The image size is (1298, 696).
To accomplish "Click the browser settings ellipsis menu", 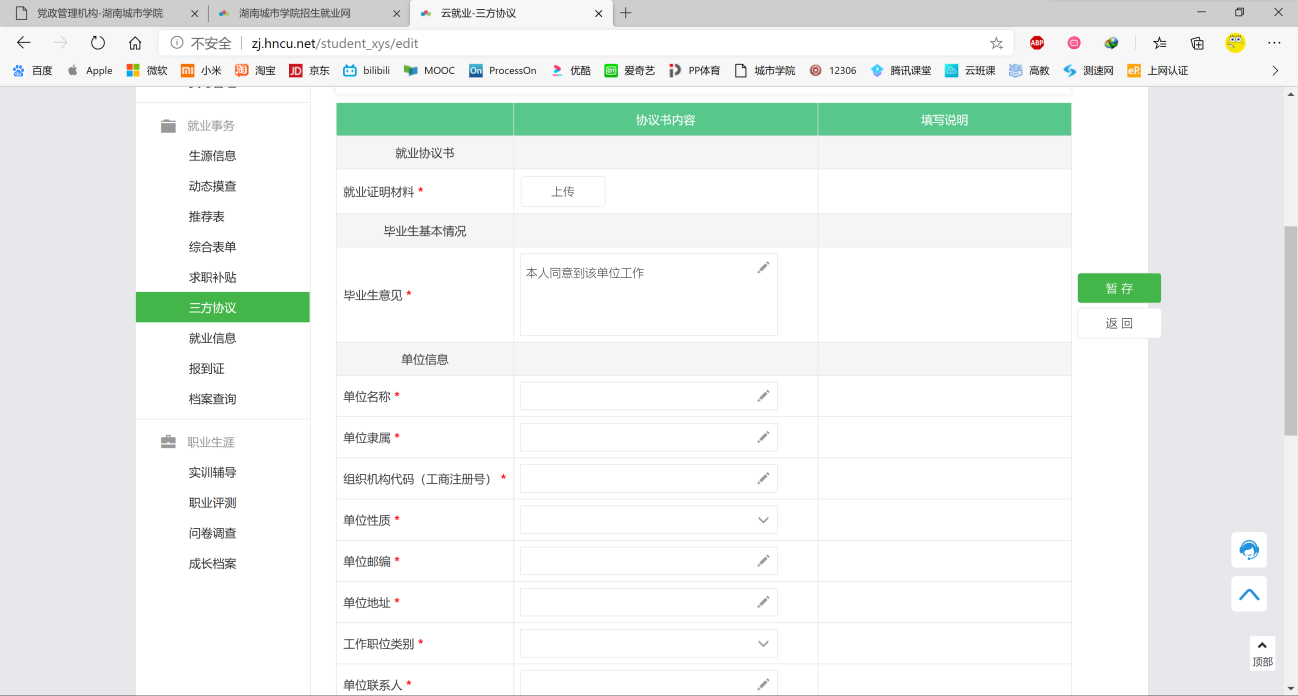I will coord(1273,43).
